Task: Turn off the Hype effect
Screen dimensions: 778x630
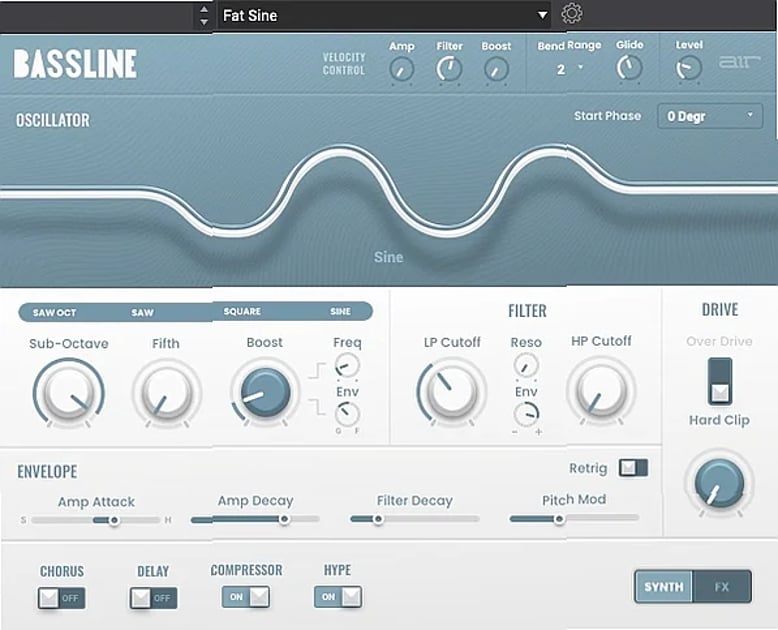Action: pyautogui.click(x=338, y=597)
